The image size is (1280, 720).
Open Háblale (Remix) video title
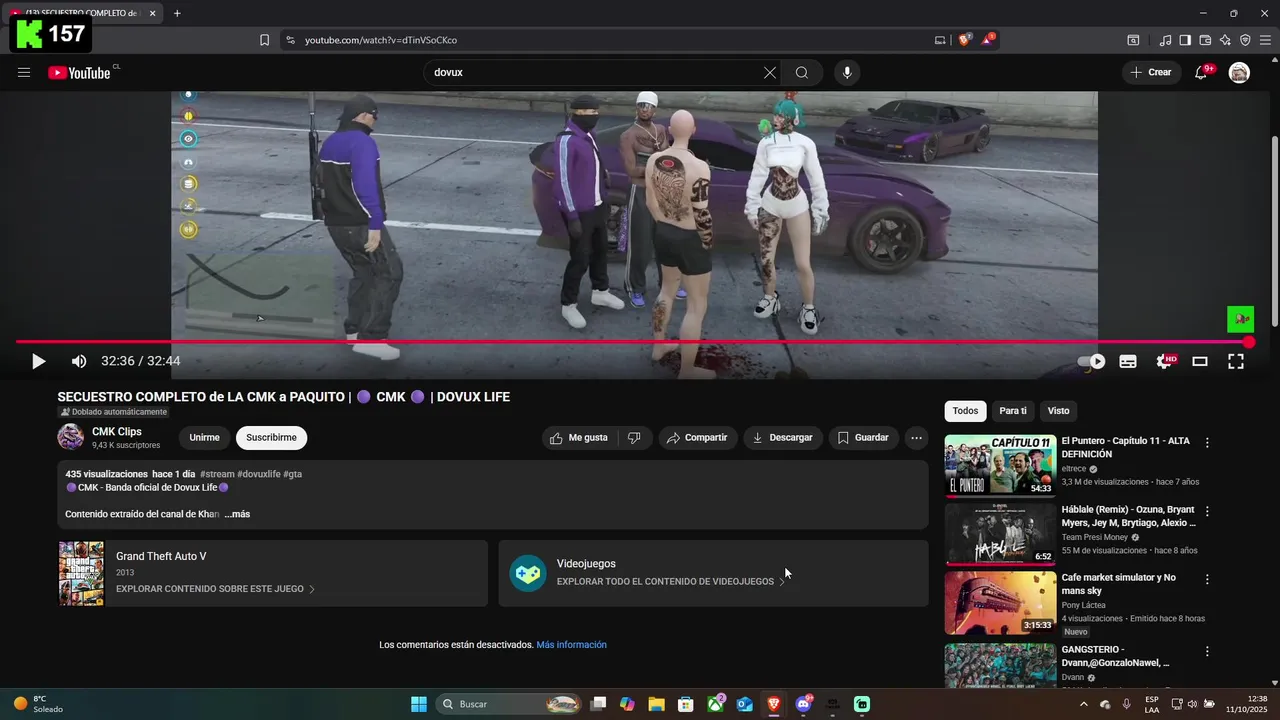point(1128,516)
